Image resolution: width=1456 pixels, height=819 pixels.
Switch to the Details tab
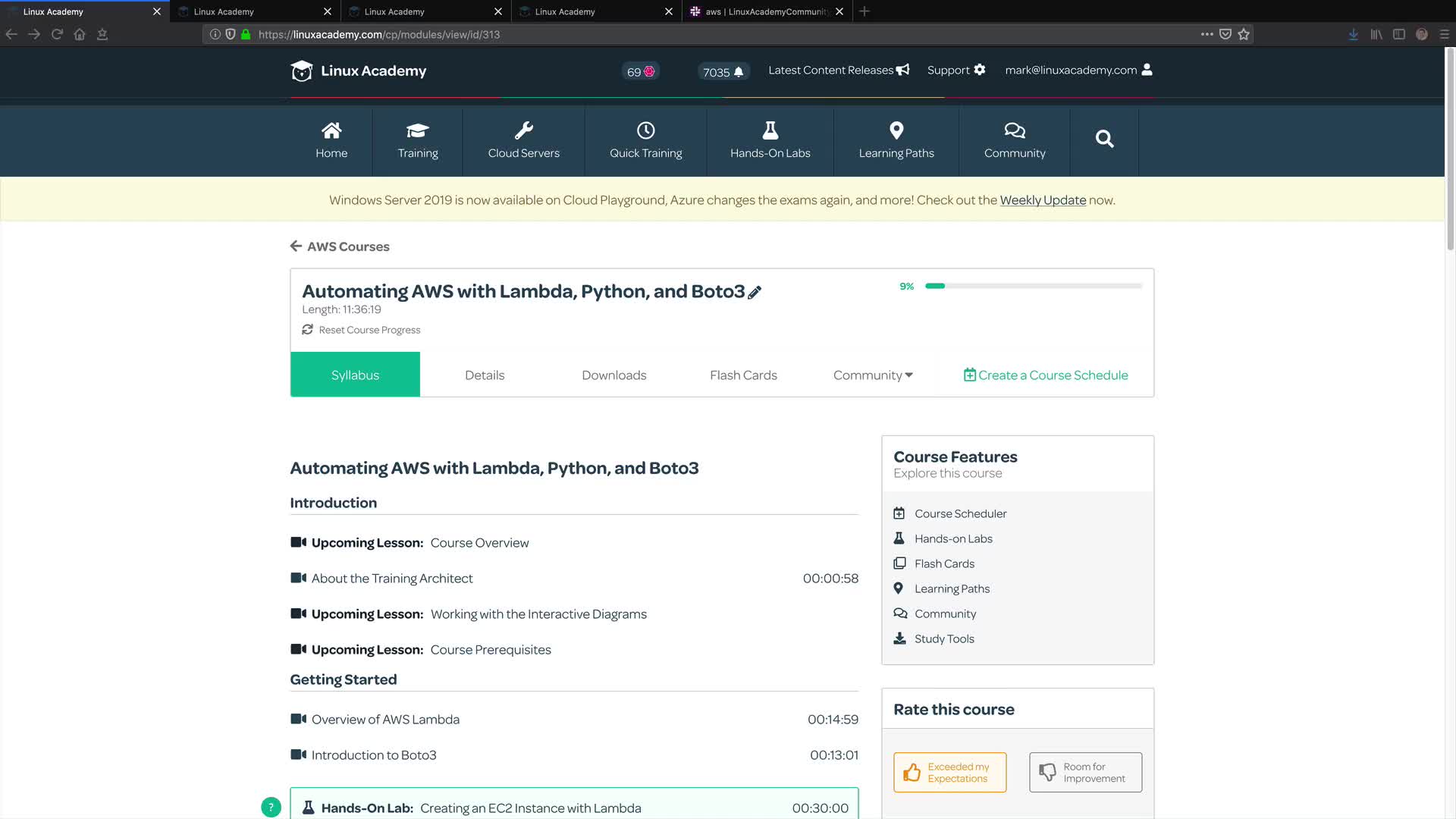point(484,375)
